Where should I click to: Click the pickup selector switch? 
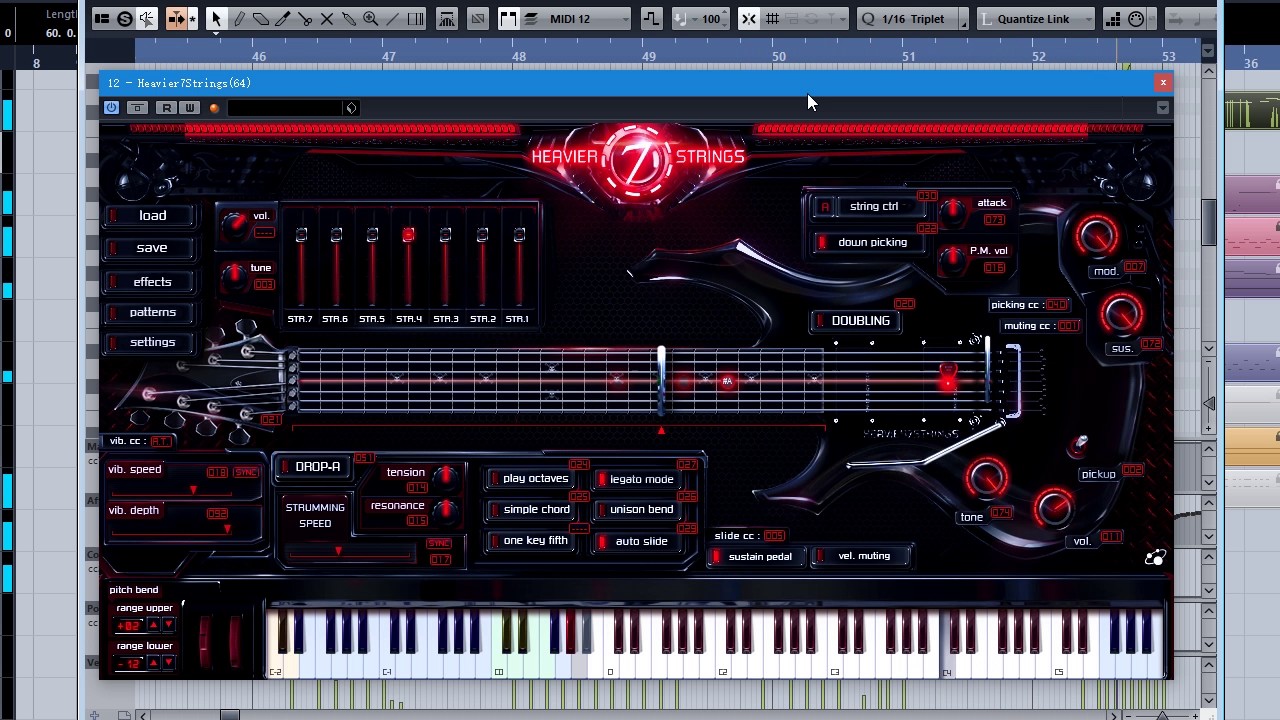1080,444
